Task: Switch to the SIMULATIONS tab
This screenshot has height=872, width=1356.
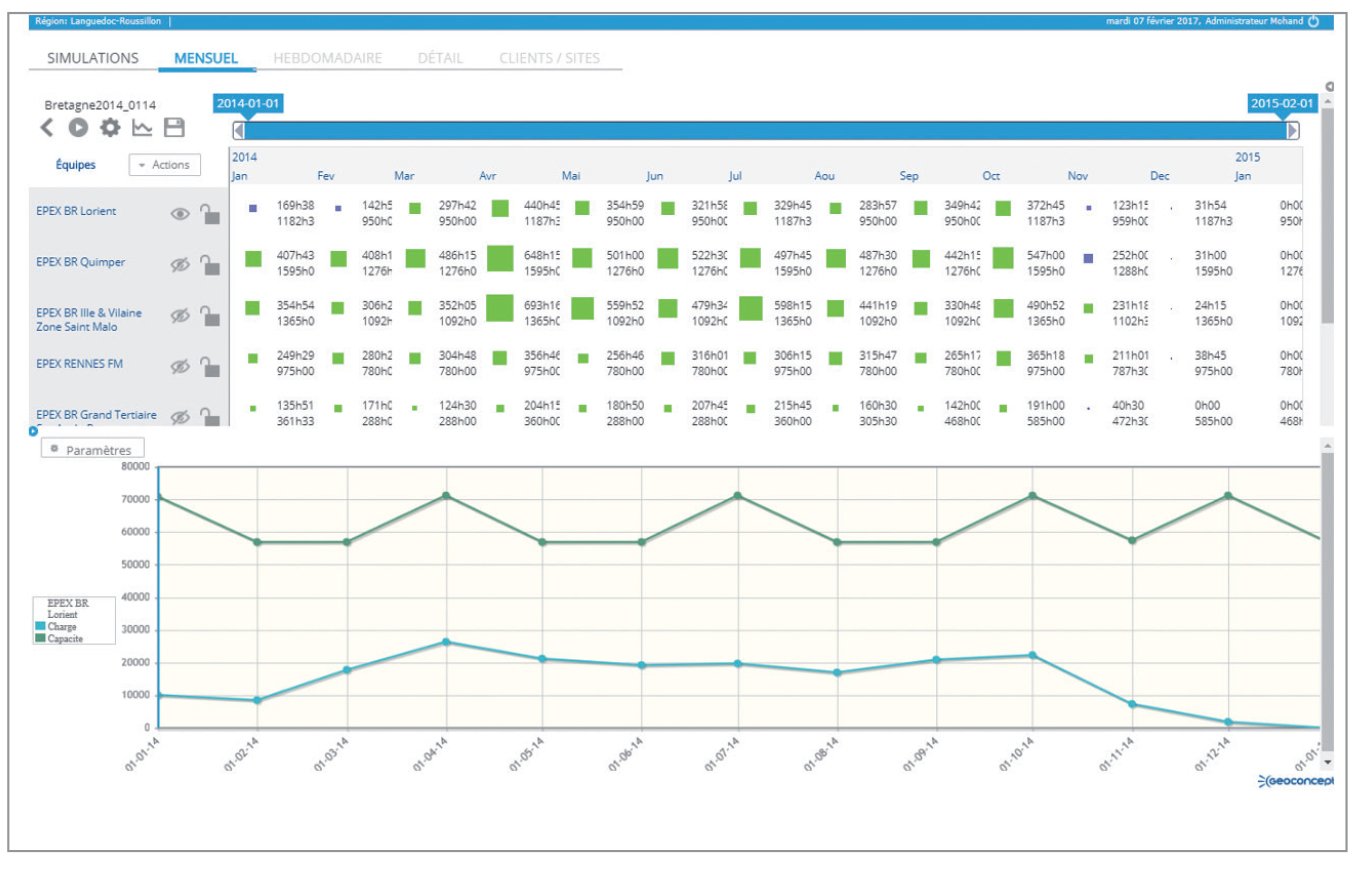Action: tap(93, 58)
